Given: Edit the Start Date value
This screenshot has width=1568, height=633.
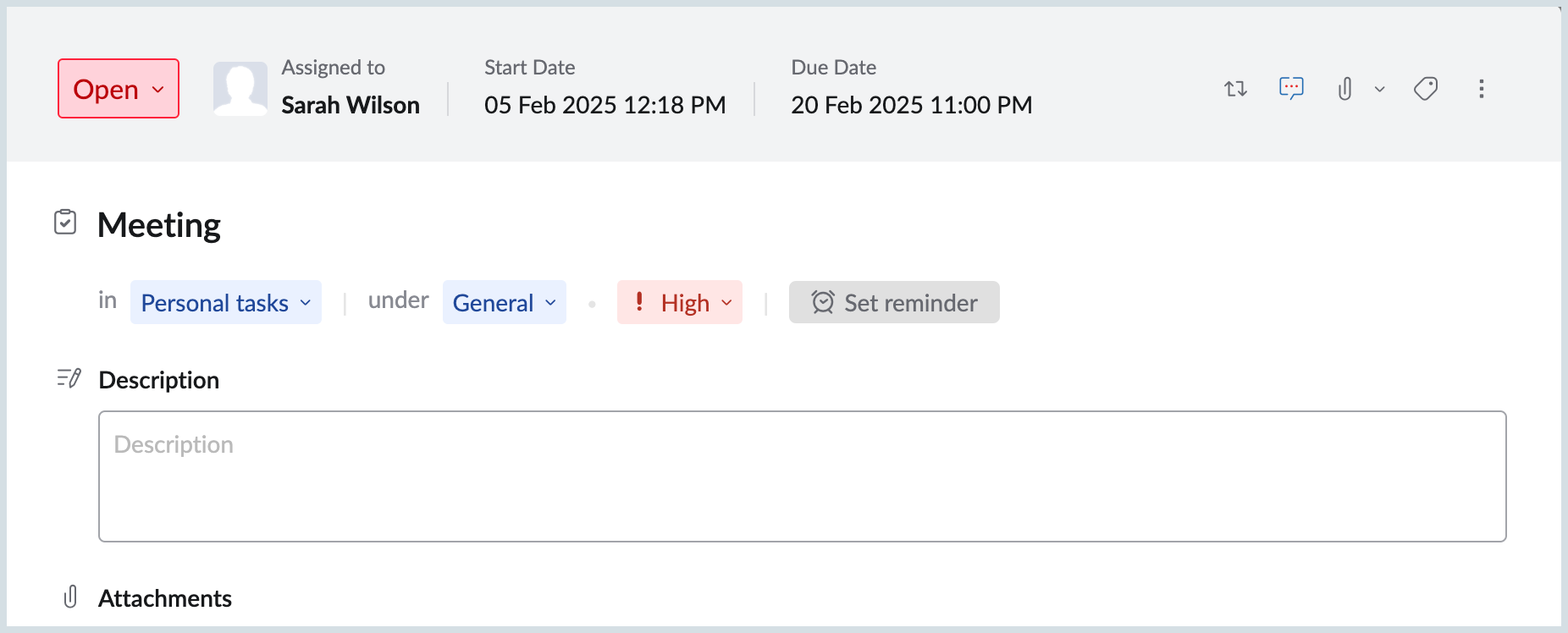Looking at the screenshot, I should coord(605,105).
